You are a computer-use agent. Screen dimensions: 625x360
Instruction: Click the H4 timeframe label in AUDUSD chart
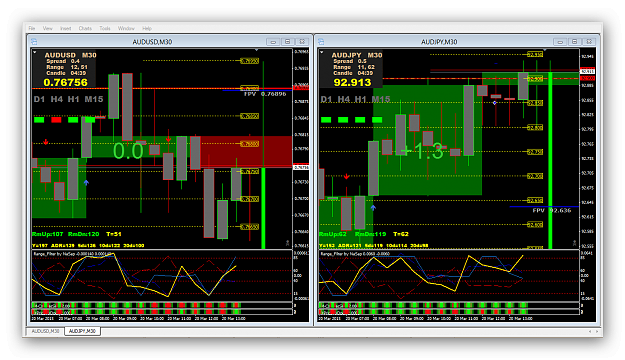point(56,99)
